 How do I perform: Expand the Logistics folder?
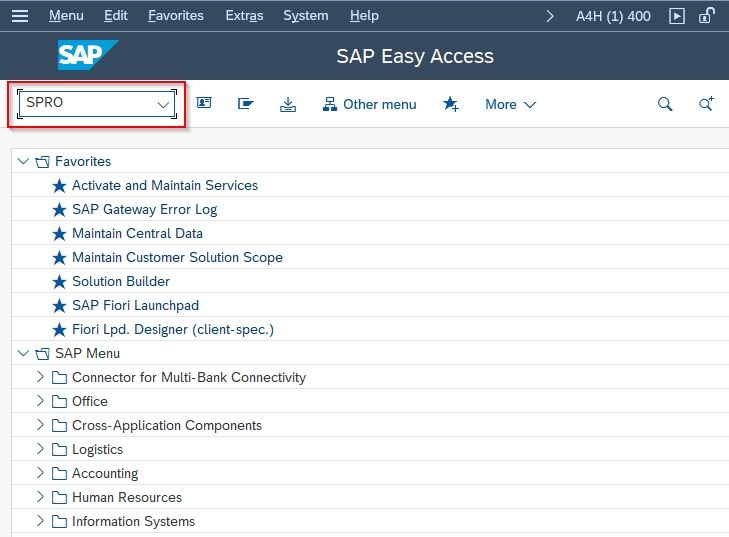(40, 449)
